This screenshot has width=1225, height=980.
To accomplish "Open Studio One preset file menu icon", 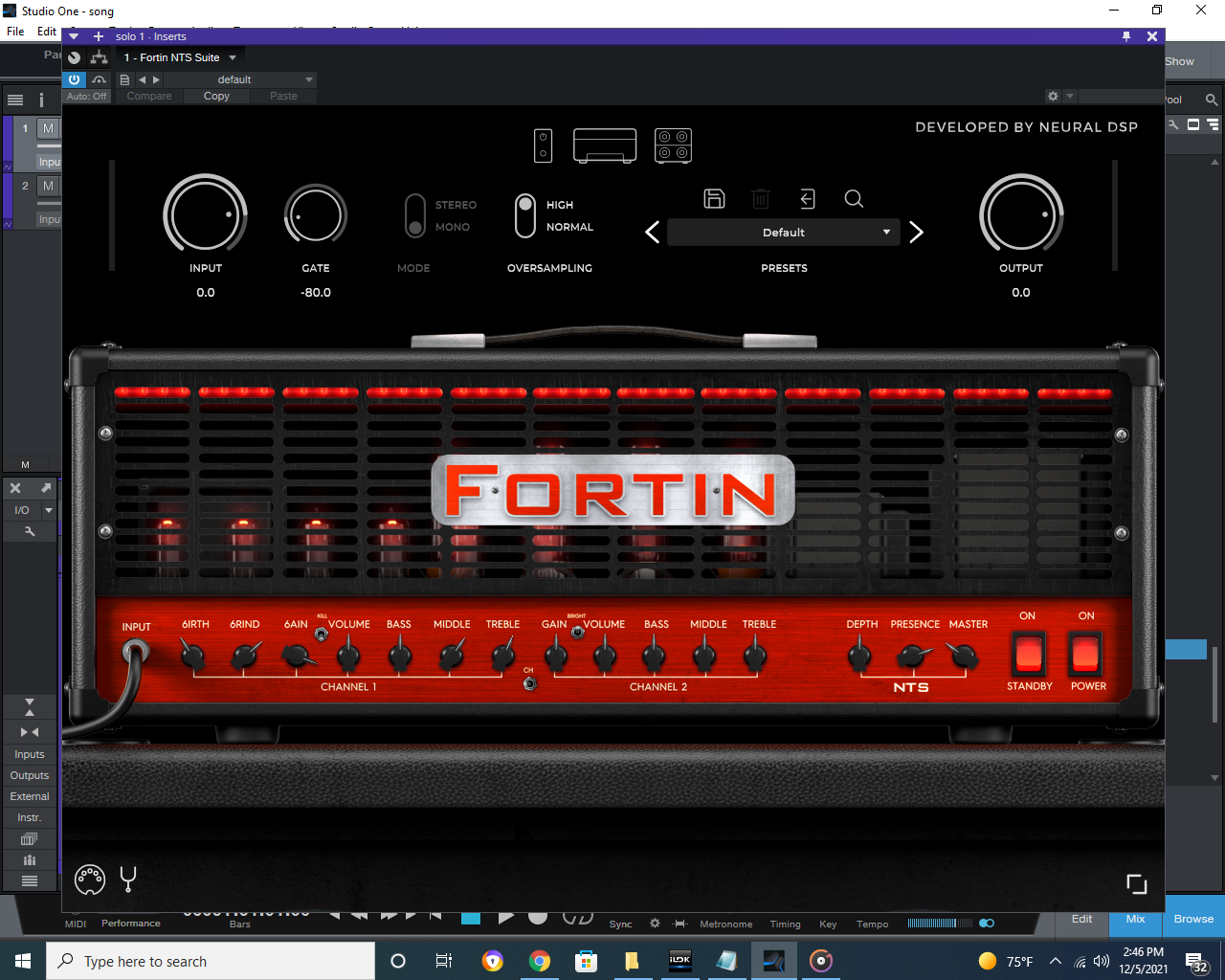I will [x=124, y=79].
